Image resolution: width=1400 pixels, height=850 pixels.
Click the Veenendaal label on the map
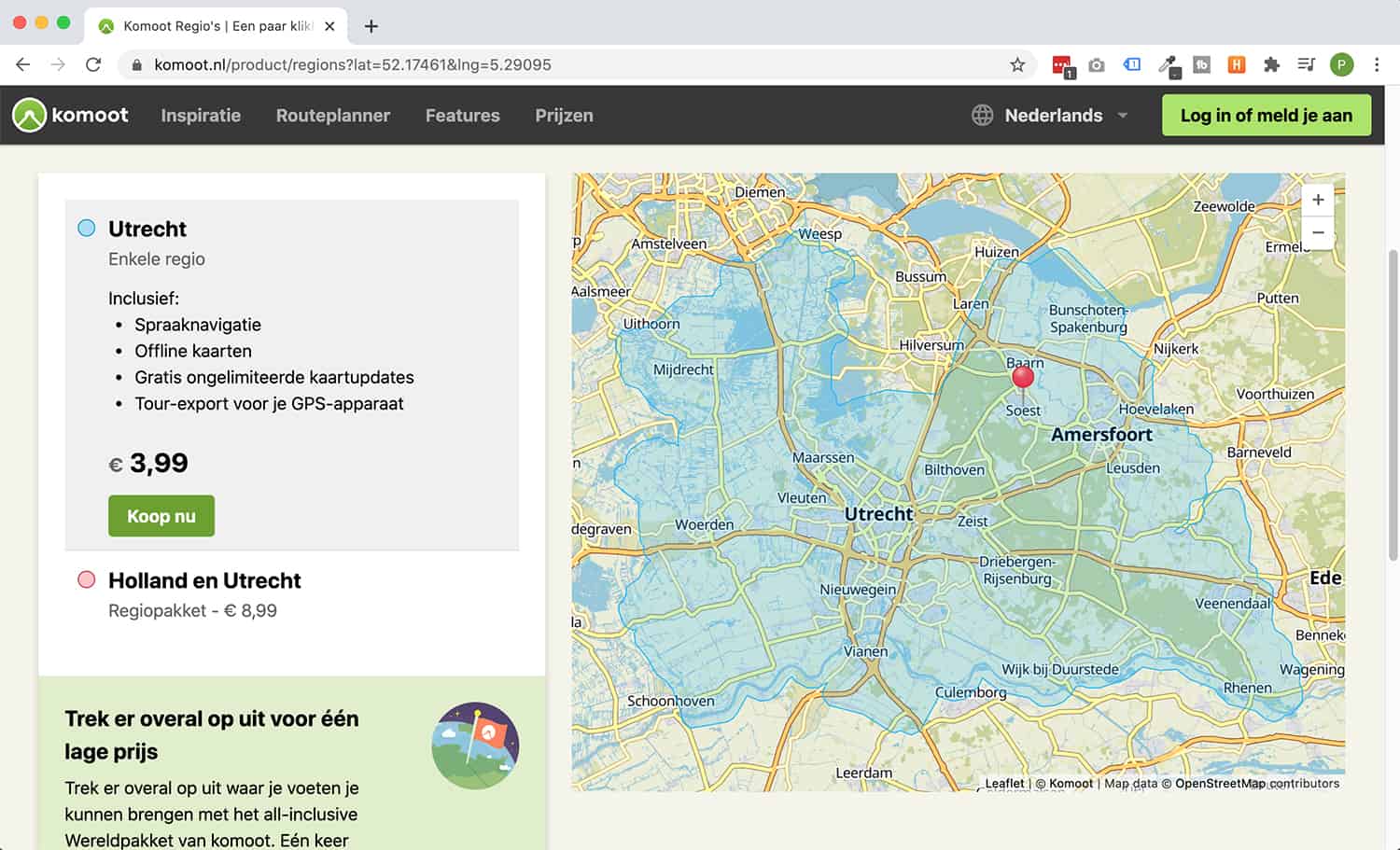1232,604
